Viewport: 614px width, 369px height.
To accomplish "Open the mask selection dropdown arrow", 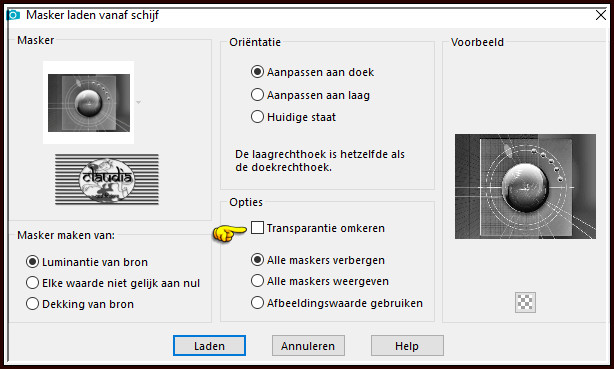I will (x=138, y=102).
